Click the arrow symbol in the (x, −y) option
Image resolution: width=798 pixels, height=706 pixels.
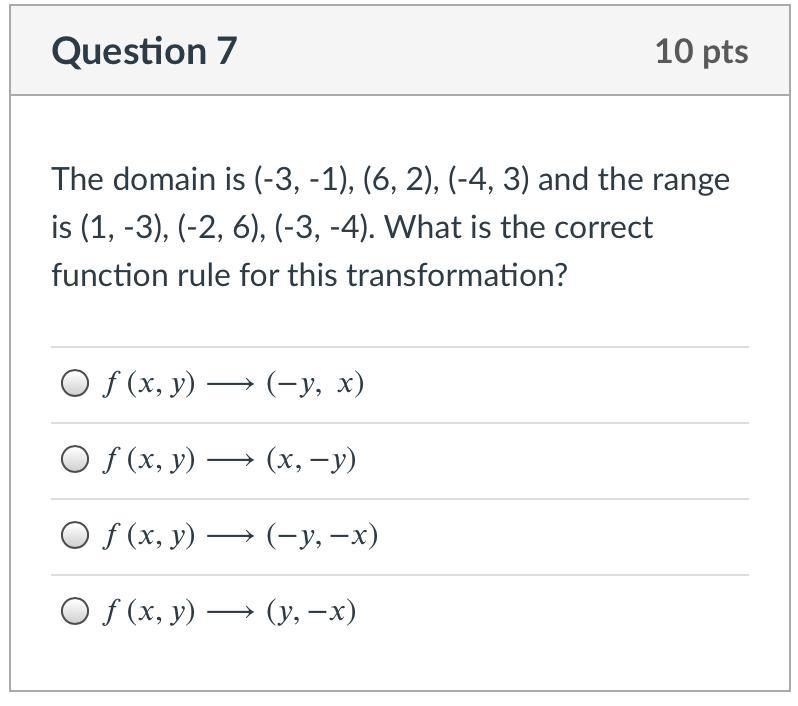tap(230, 460)
